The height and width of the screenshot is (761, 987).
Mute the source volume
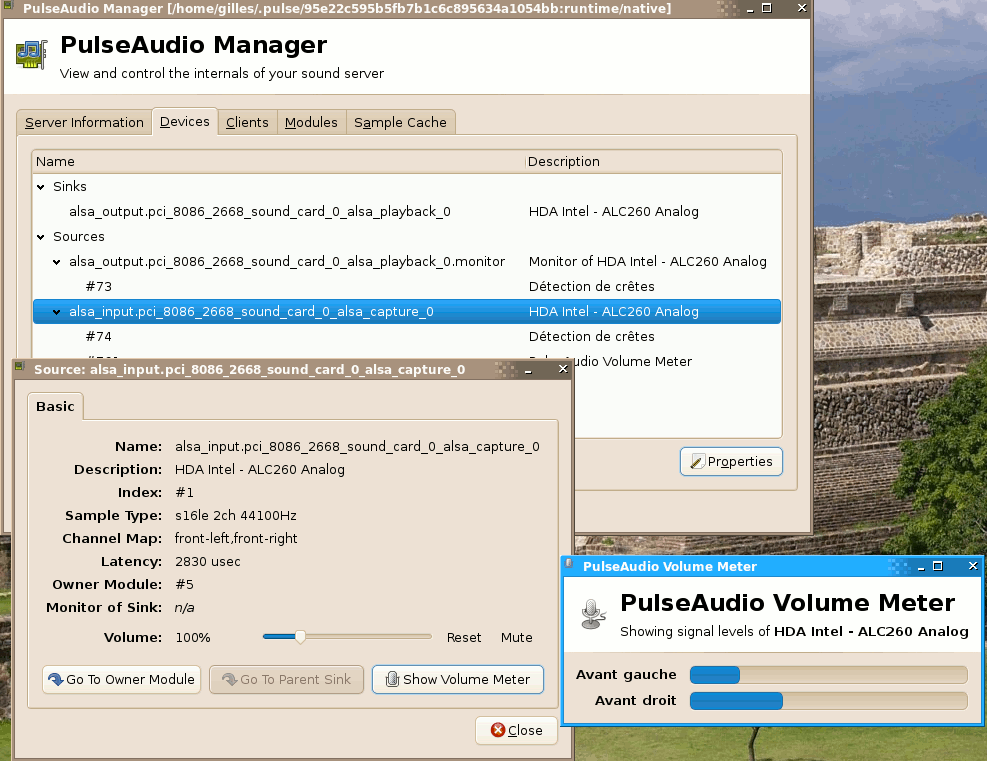click(x=517, y=638)
